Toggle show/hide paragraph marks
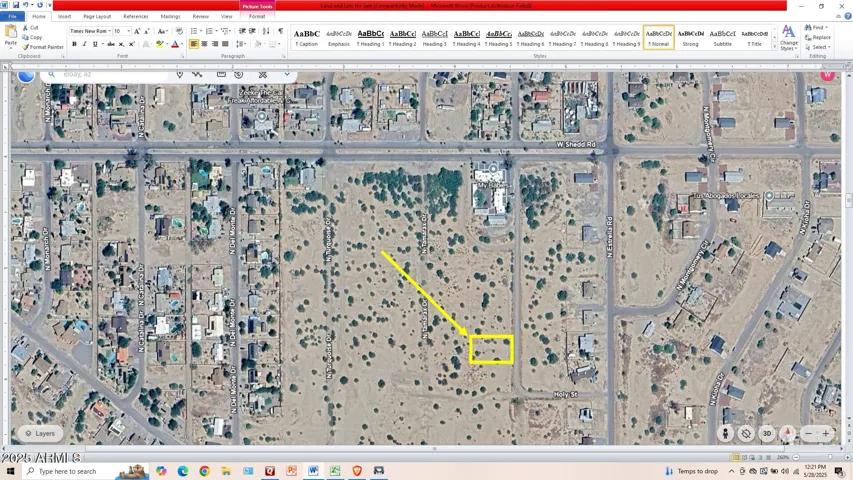 click(281, 31)
